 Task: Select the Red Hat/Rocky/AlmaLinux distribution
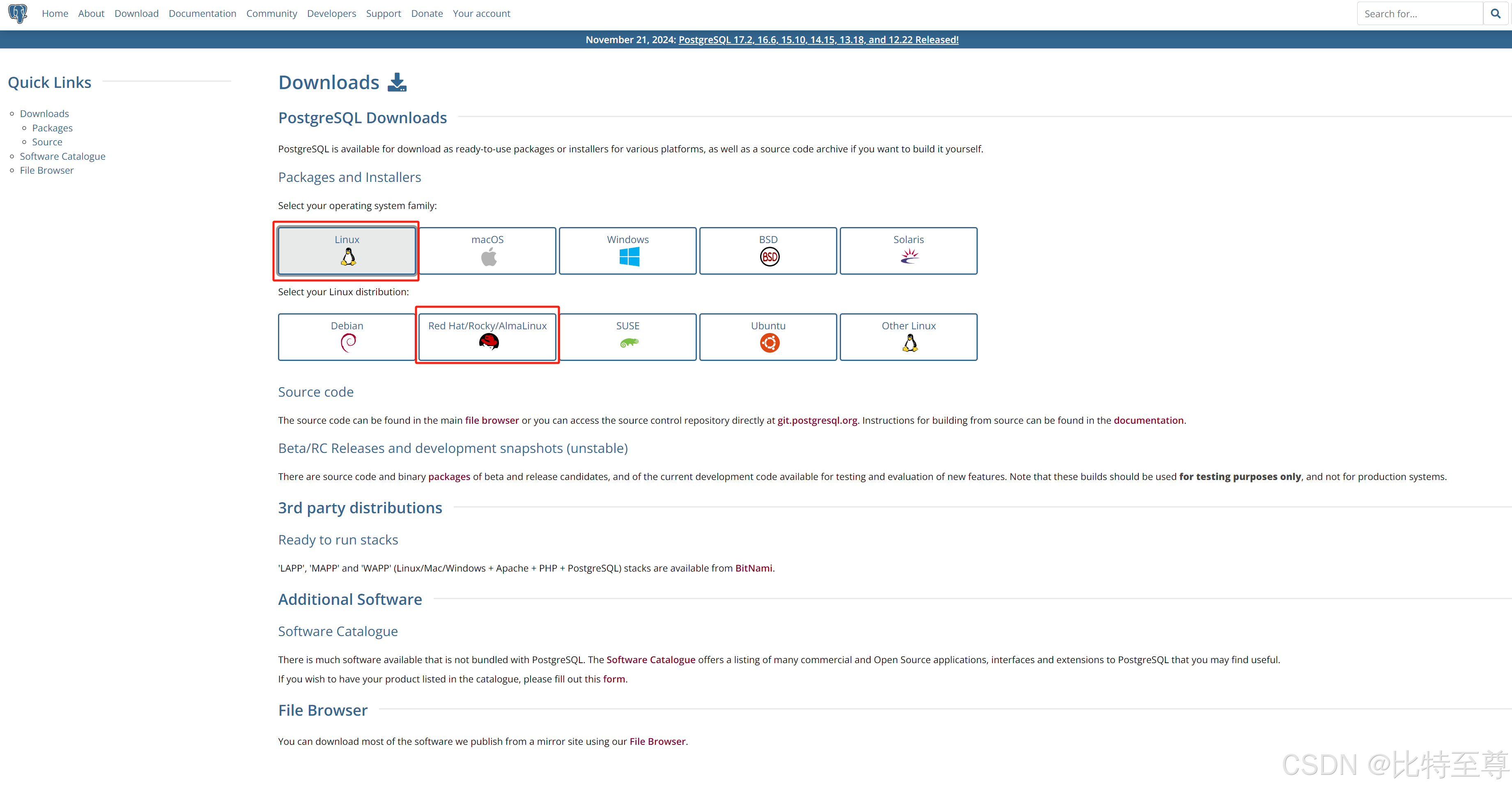487,336
